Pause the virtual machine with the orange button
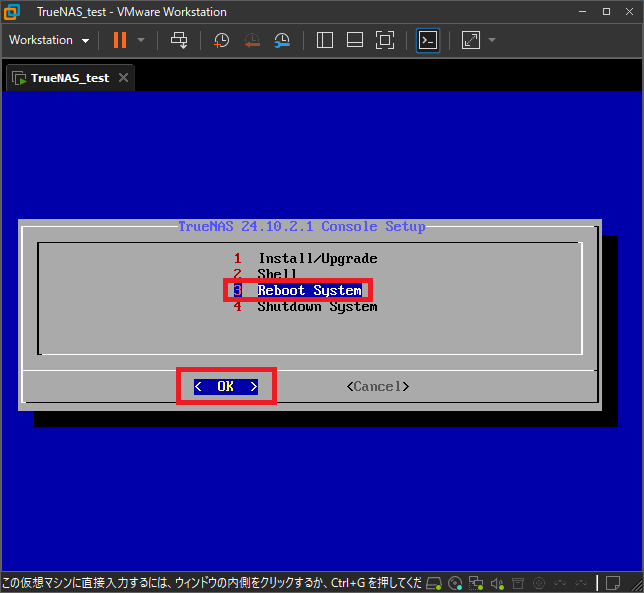 point(120,40)
